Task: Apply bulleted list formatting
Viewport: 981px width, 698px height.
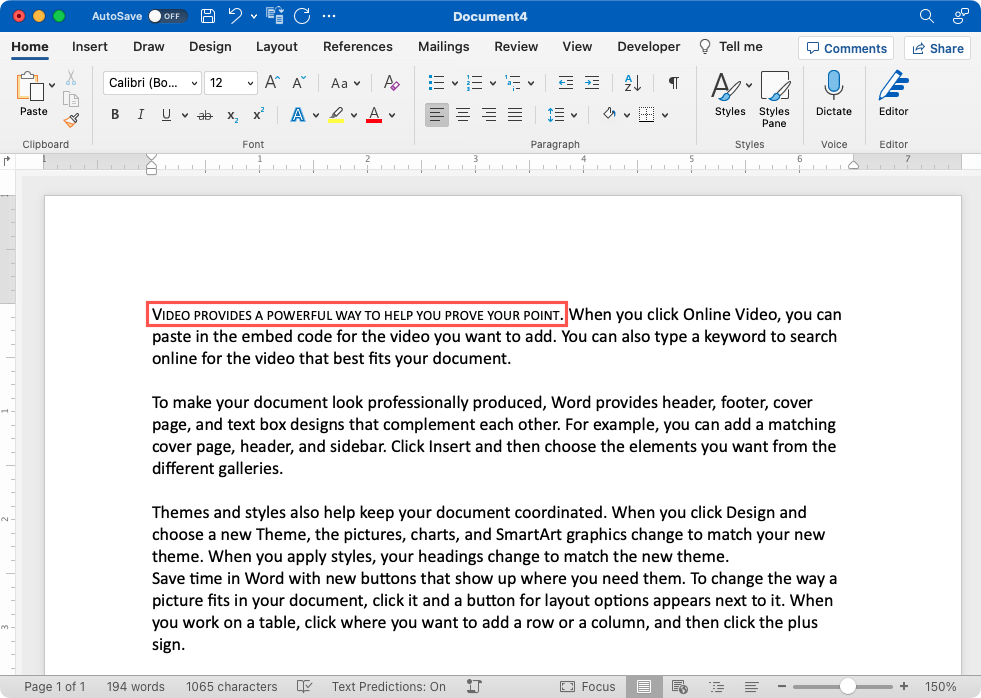Action: pyautogui.click(x=437, y=83)
